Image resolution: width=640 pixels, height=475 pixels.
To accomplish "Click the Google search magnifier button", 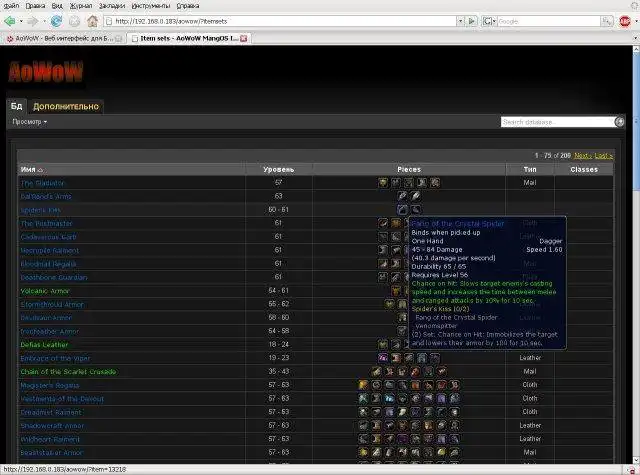I will pyautogui.click(x=607, y=21).
